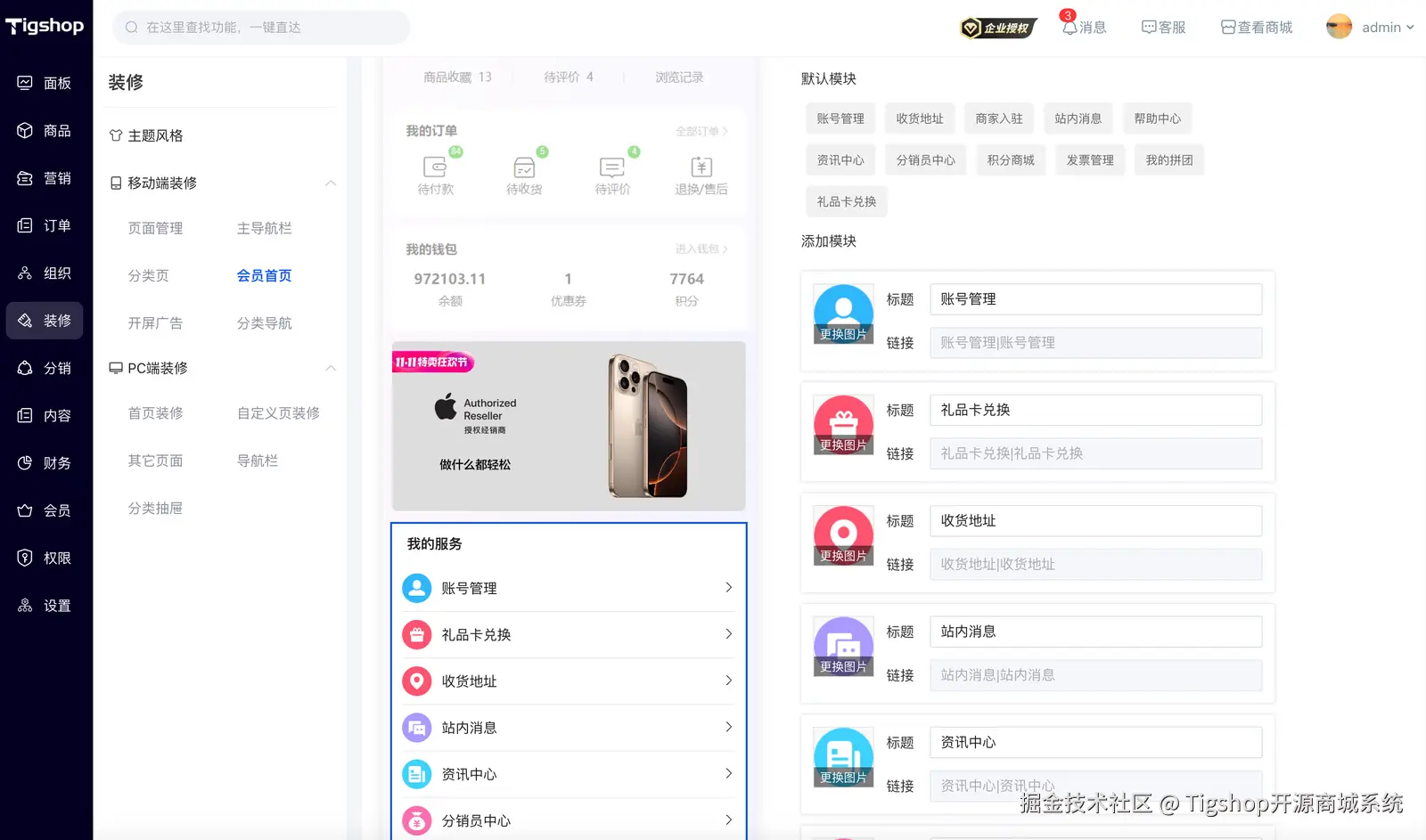The height and width of the screenshot is (840, 1426).
Task: Click the 商品 cube icon in sidebar
Action: (x=25, y=130)
